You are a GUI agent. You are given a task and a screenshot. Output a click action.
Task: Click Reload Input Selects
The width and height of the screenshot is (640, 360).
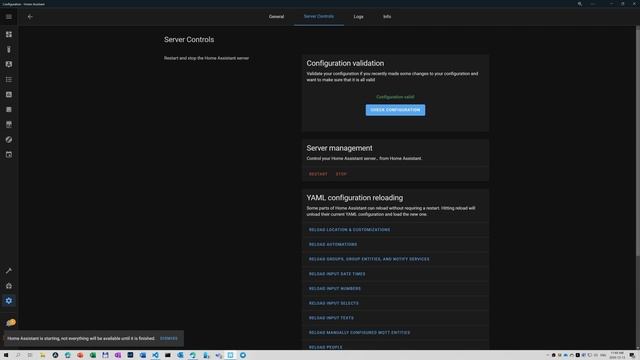[333, 303]
